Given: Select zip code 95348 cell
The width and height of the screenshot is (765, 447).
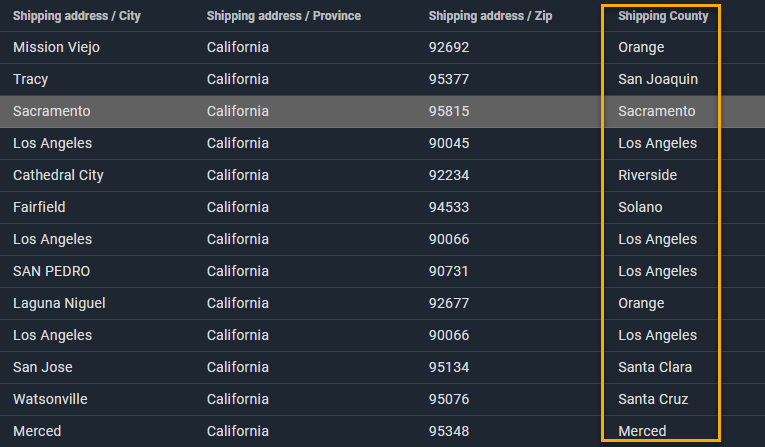Looking at the screenshot, I should (449, 432).
